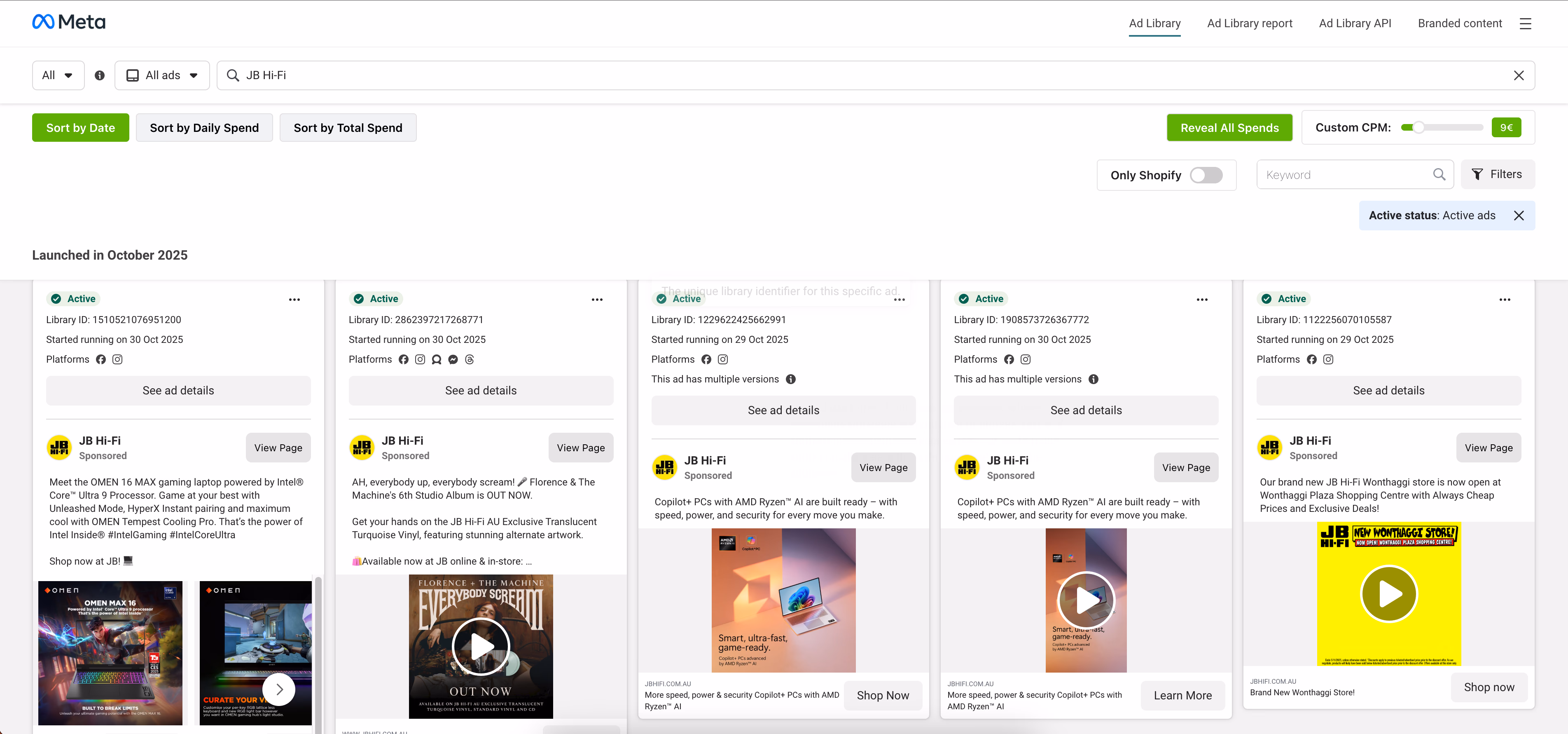This screenshot has width=1568, height=734.
Task: Click the info icon beside All dropdown
Action: 100,75
